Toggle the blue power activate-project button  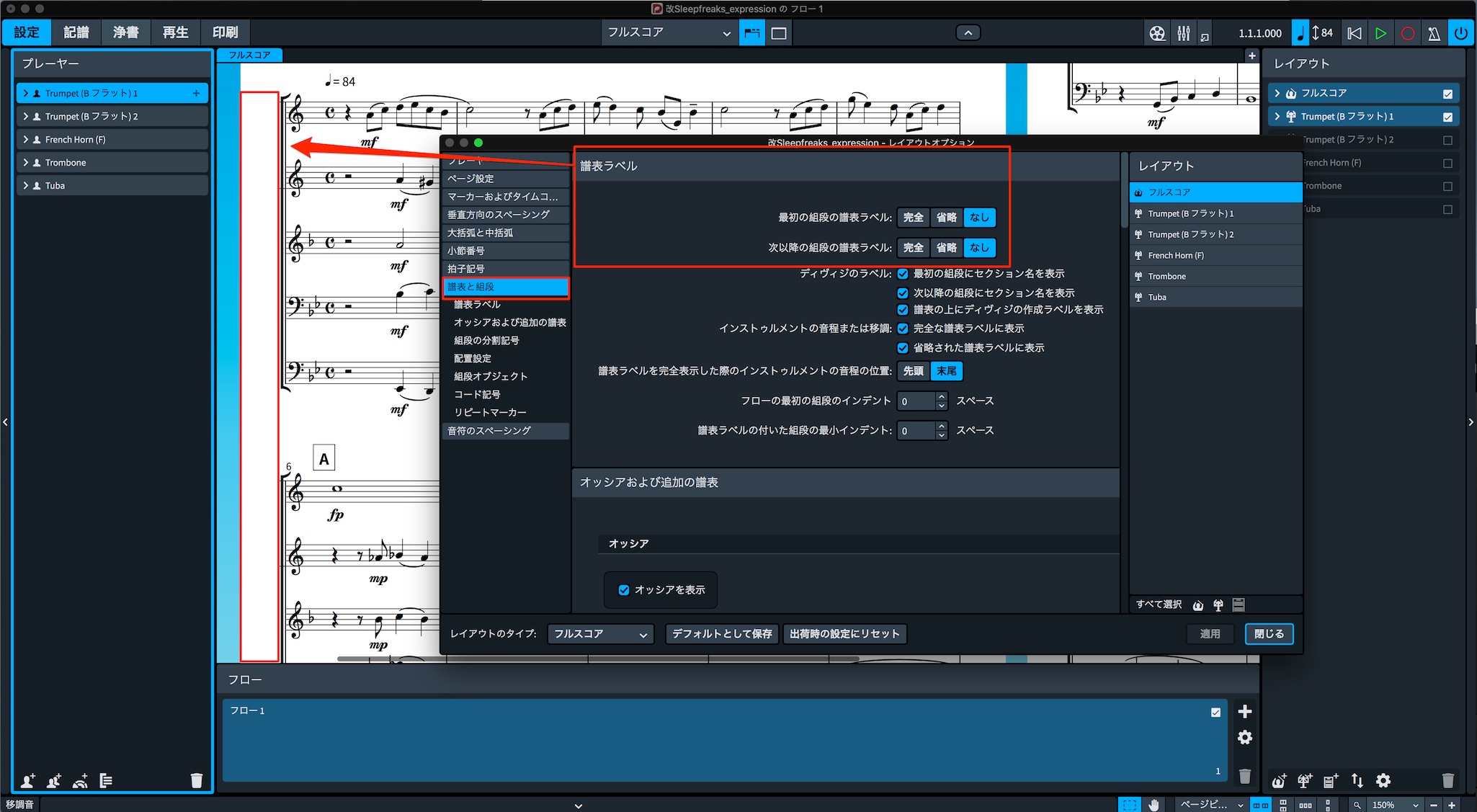pyautogui.click(x=1460, y=33)
